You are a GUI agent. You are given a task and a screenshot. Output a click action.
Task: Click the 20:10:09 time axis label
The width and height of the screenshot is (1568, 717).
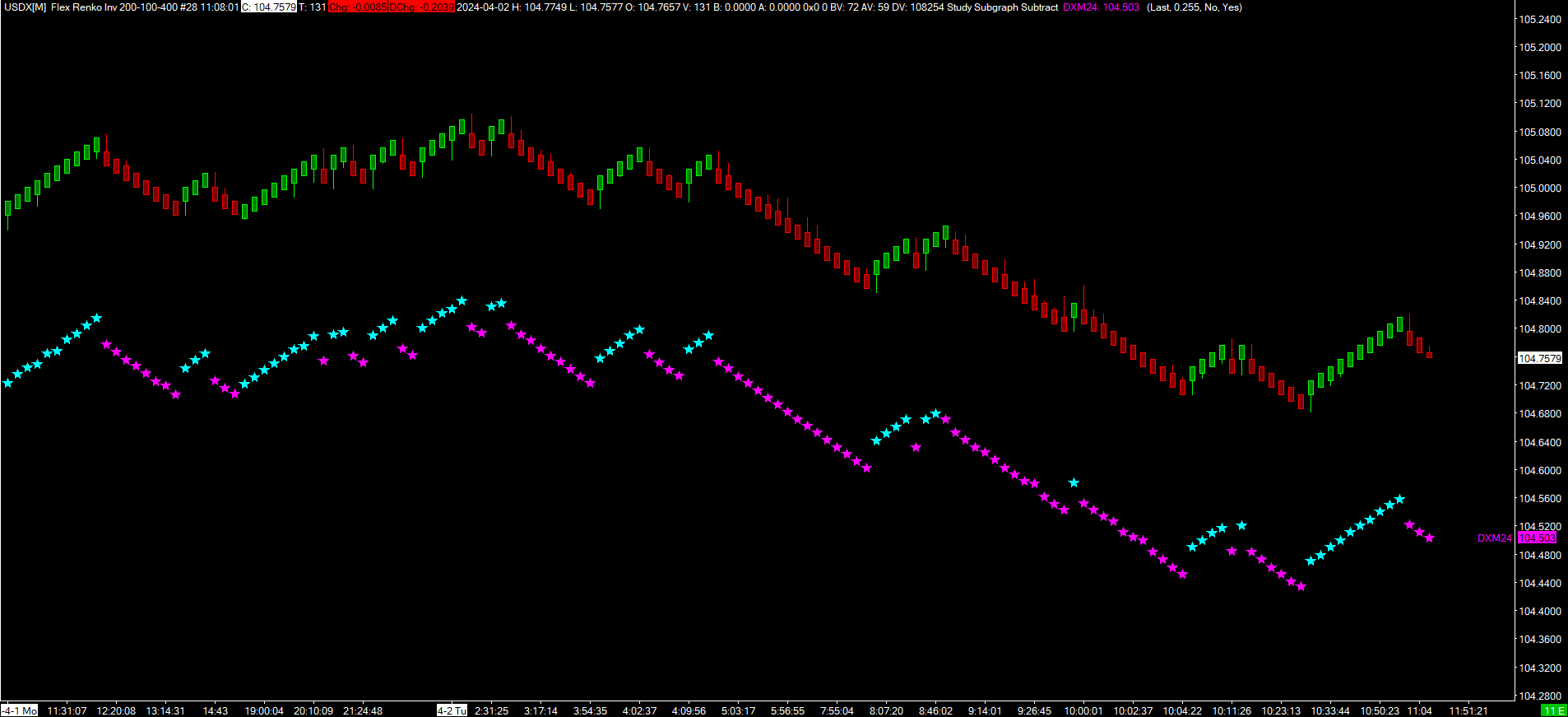313,710
